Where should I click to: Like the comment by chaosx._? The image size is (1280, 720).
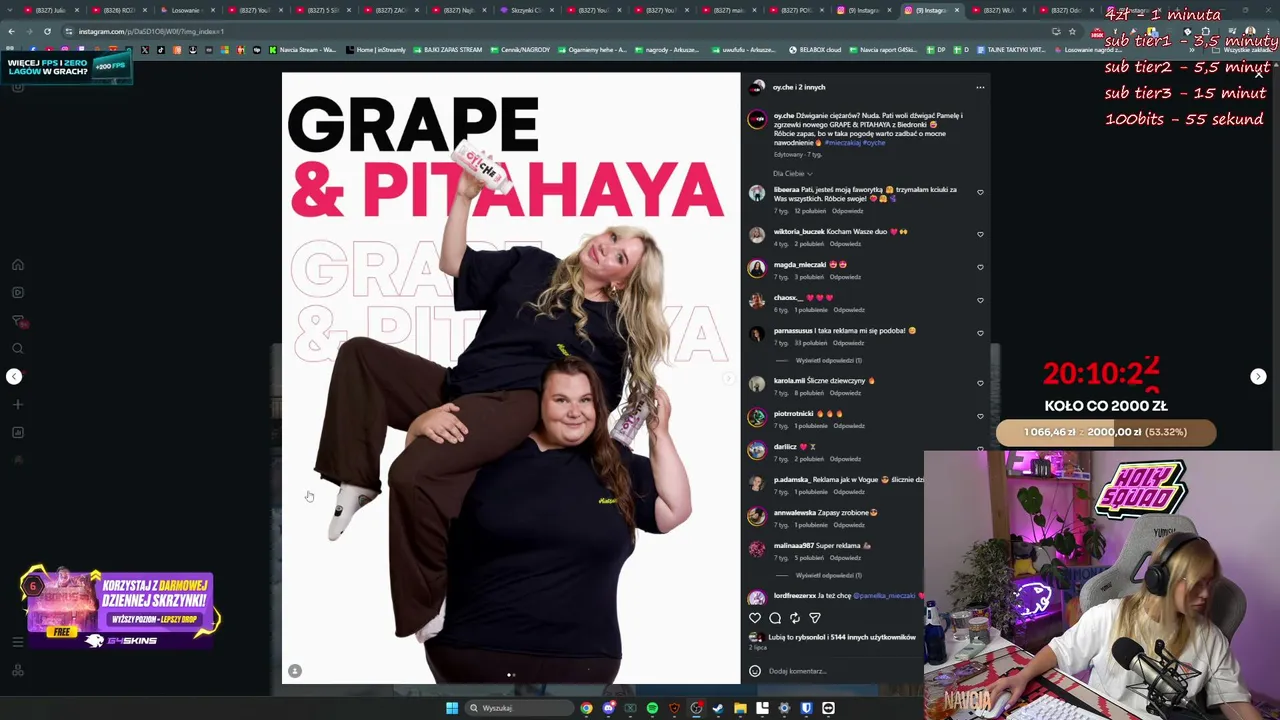[x=980, y=300]
